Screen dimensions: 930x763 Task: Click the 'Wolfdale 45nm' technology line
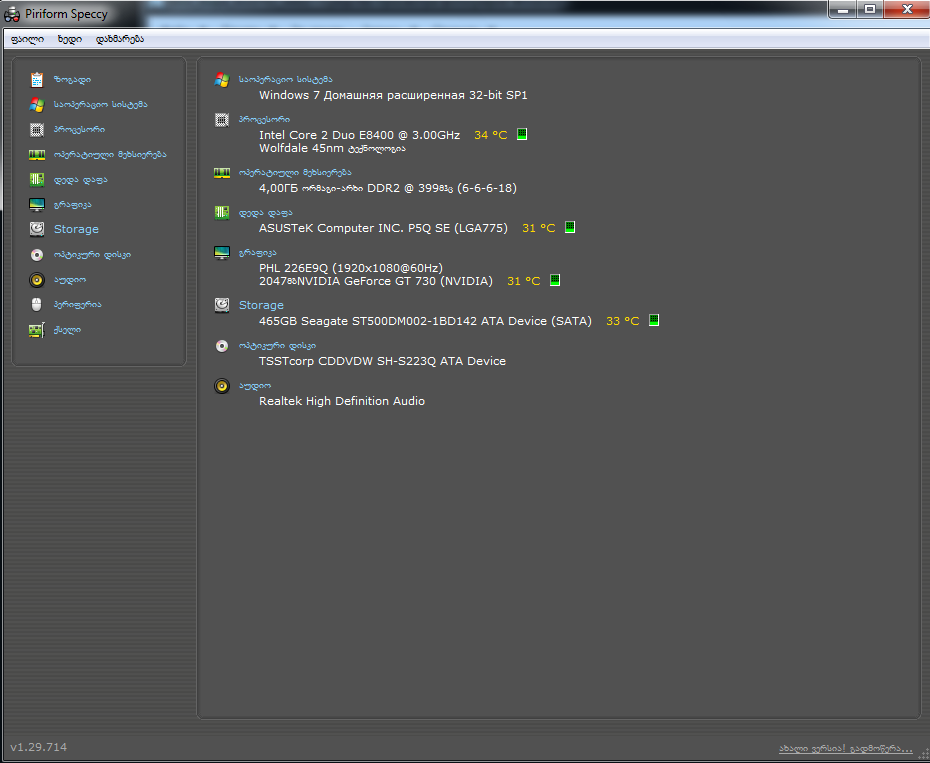(332, 148)
